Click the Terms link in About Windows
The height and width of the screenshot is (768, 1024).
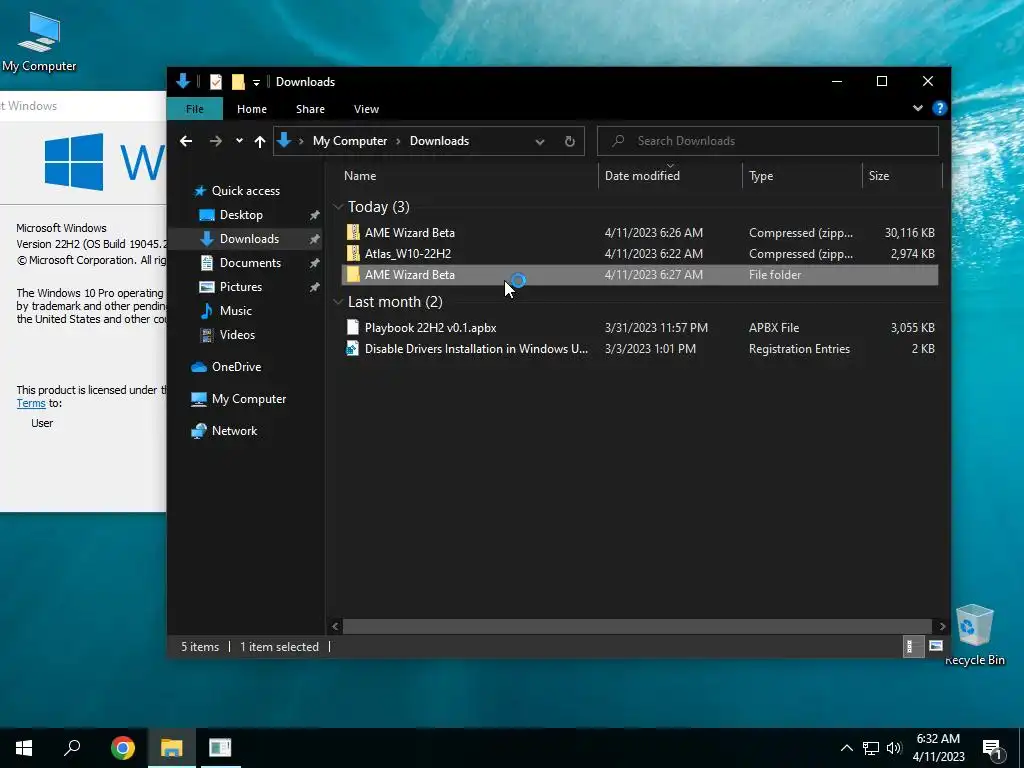pyautogui.click(x=31, y=404)
